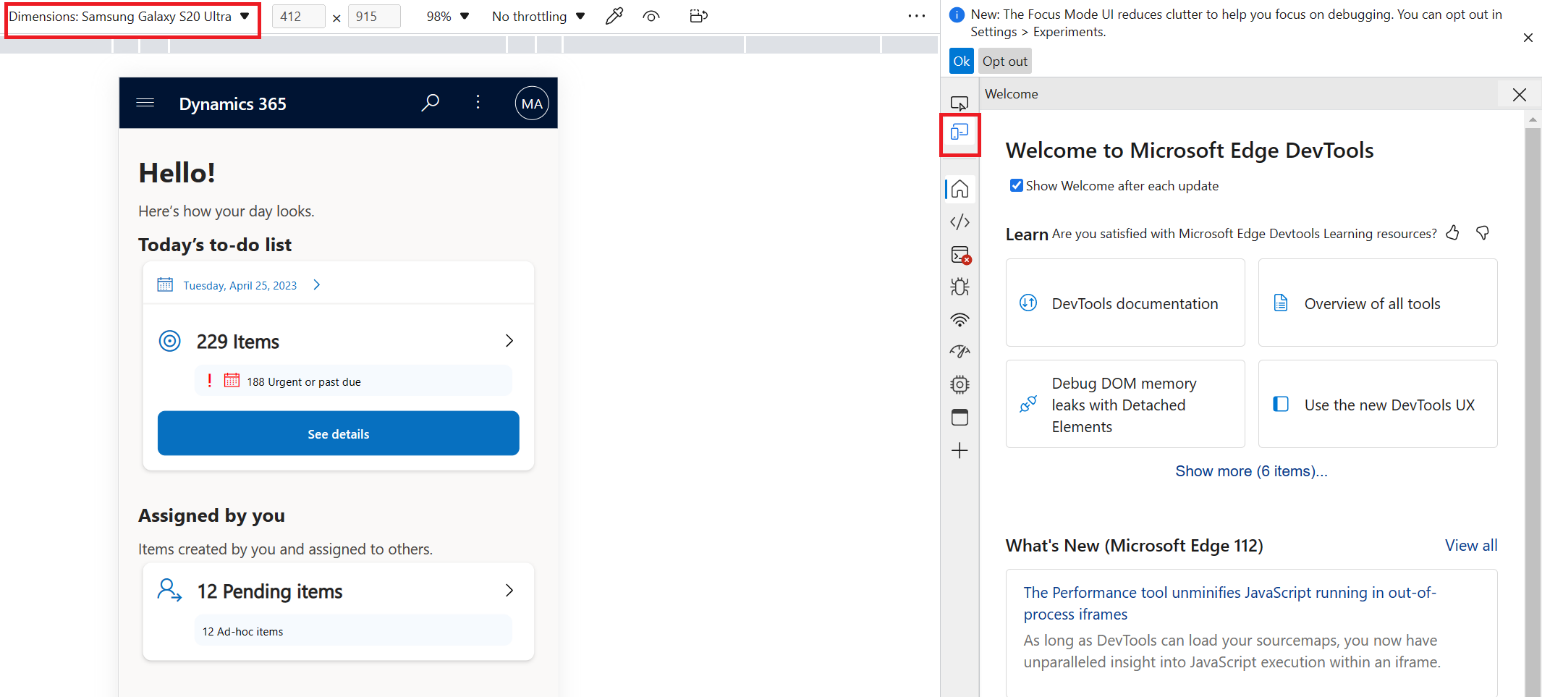Close the Welcome tab
1542x697 pixels.
1519,94
